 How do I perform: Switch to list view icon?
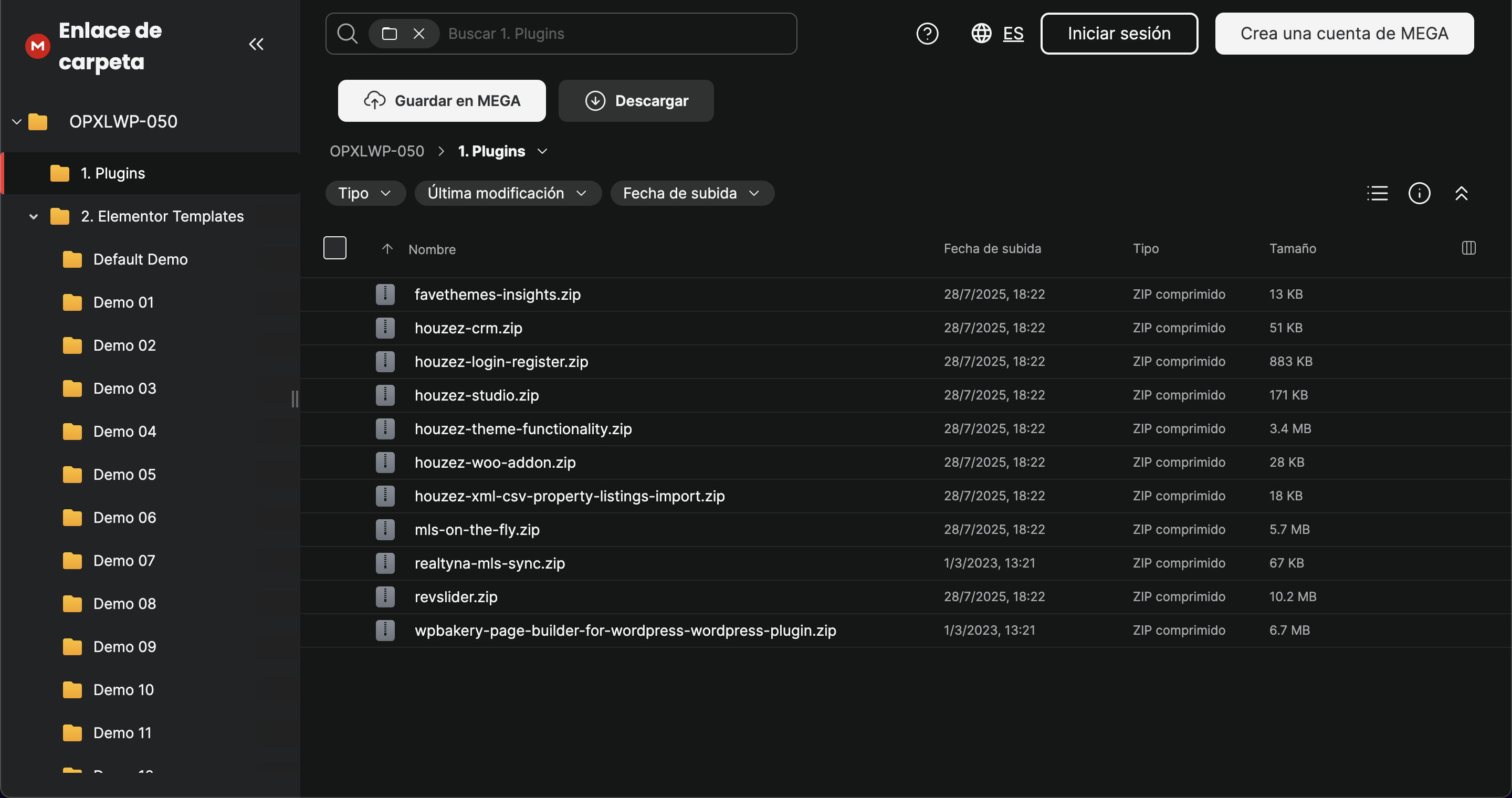pyautogui.click(x=1377, y=193)
